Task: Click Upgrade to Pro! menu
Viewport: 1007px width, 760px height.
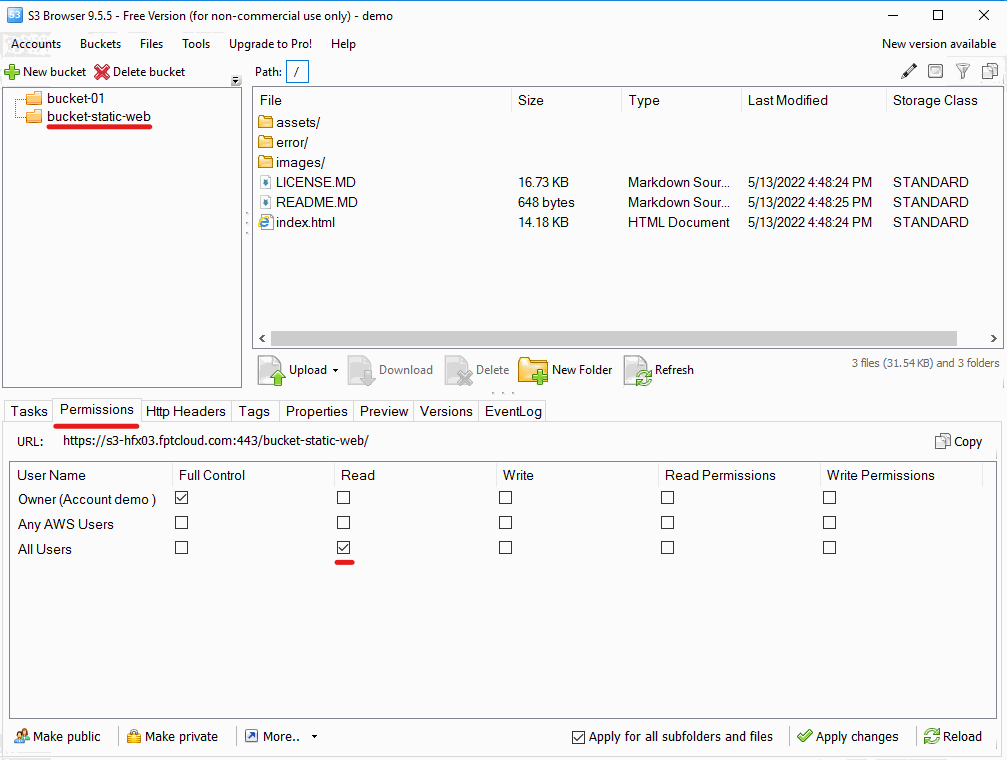Action: 270,44
